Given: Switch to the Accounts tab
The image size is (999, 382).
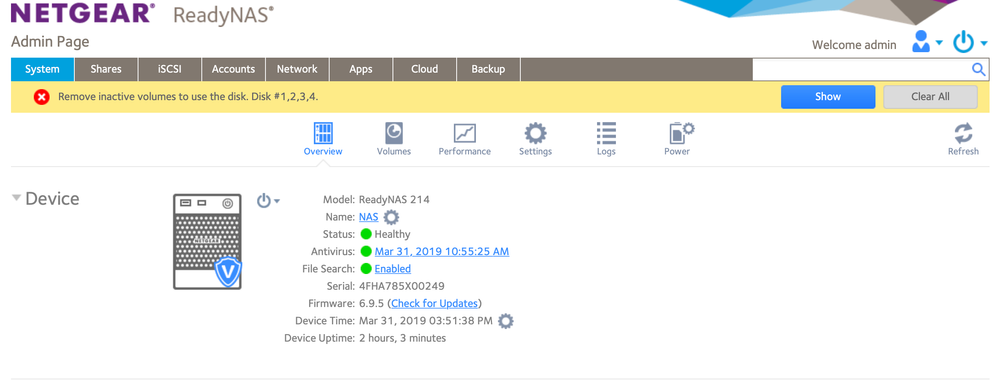Looking at the screenshot, I should (x=233, y=69).
